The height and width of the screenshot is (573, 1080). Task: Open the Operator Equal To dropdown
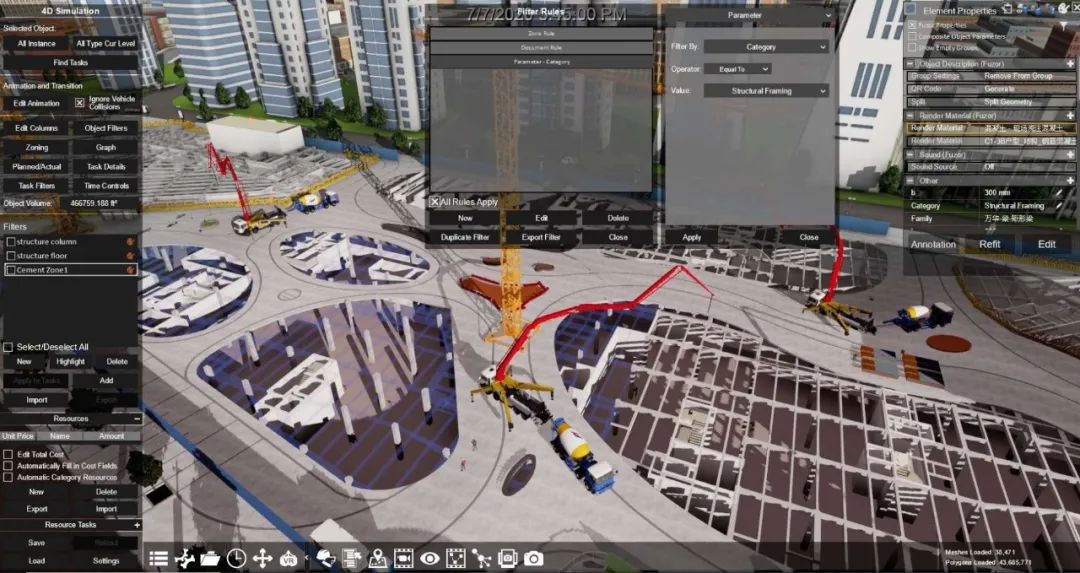pos(737,69)
